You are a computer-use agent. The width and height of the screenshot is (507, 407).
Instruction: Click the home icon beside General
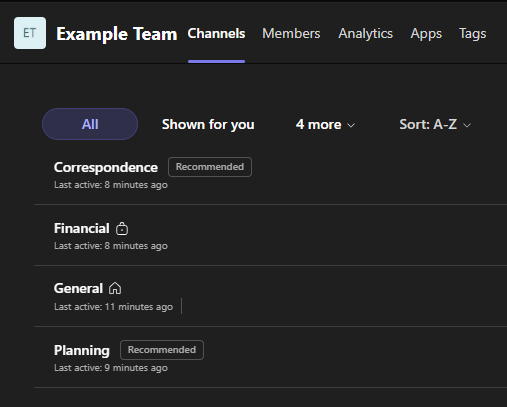click(115, 288)
